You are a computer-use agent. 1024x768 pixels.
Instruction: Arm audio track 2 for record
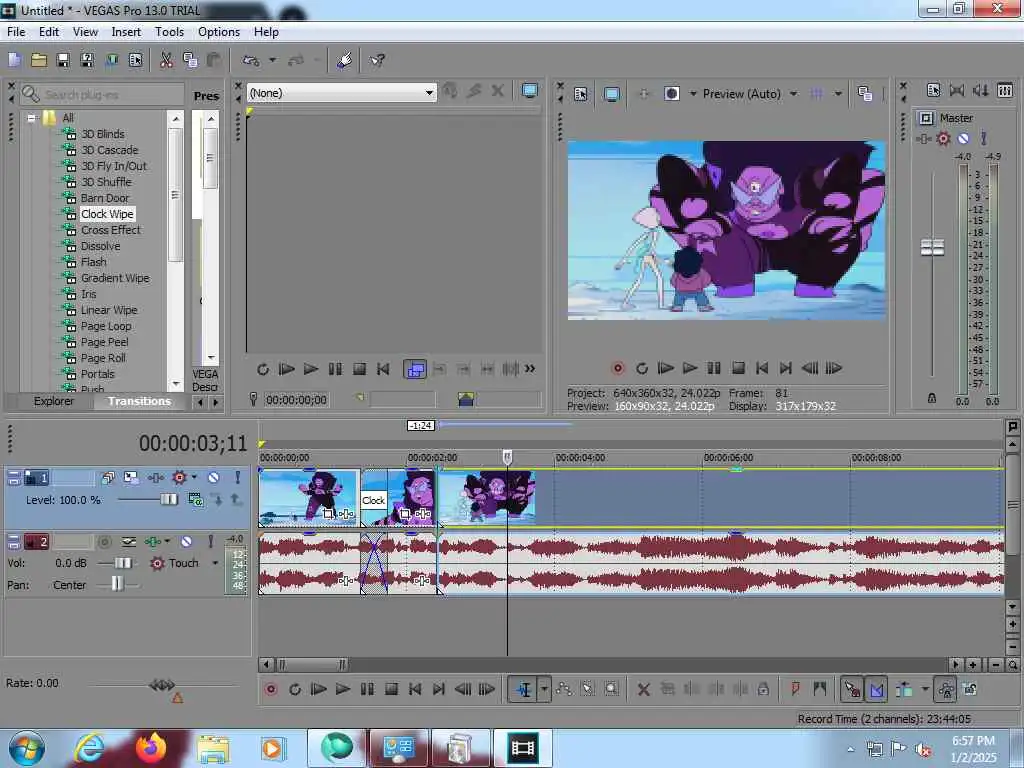(x=104, y=541)
